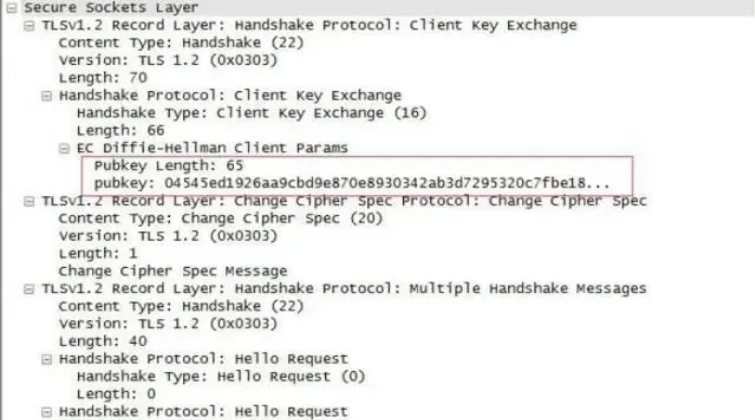This screenshot has height=420, width=755.
Task: Select the Change Cipher Spec Message row
Action: pos(173,271)
